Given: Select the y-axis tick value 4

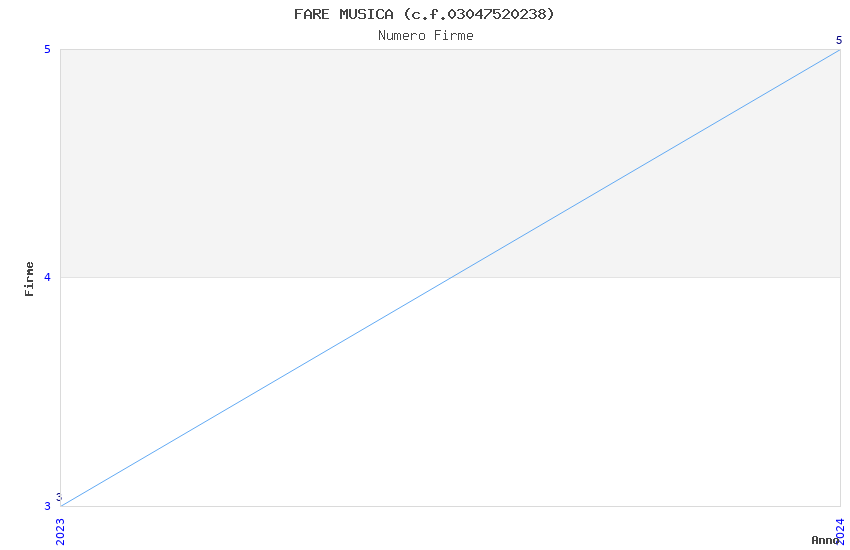Looking at the screenshot, I should (47, 277).
